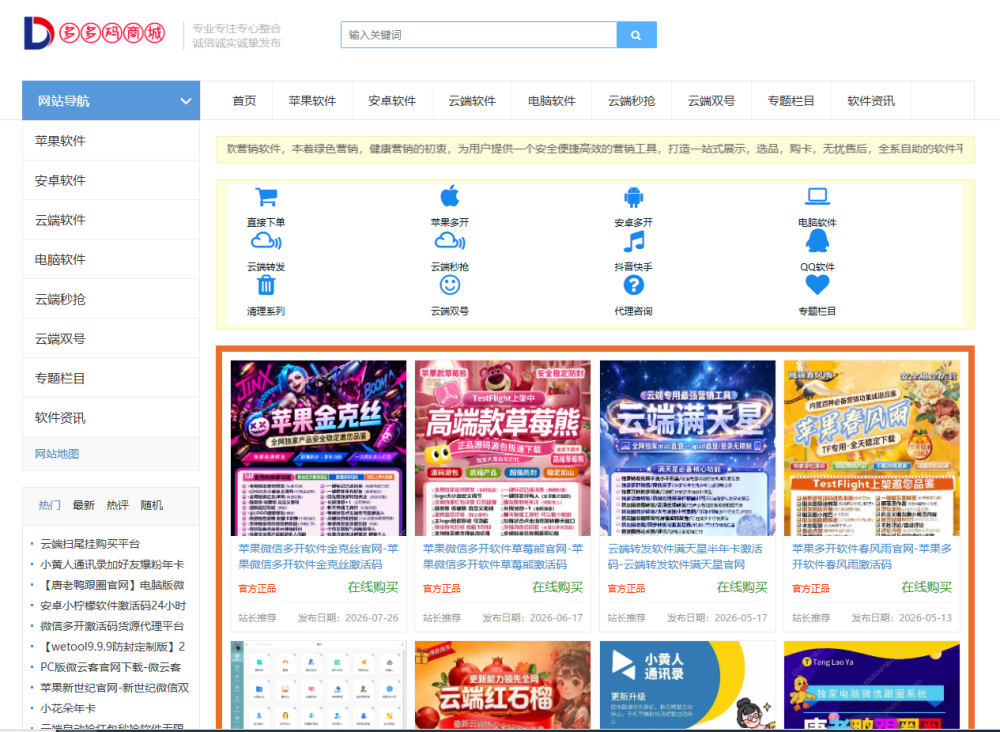Select 专题栏目 in left sidebar
This screenshot has width=1000, height=732.
coord(111,378)
